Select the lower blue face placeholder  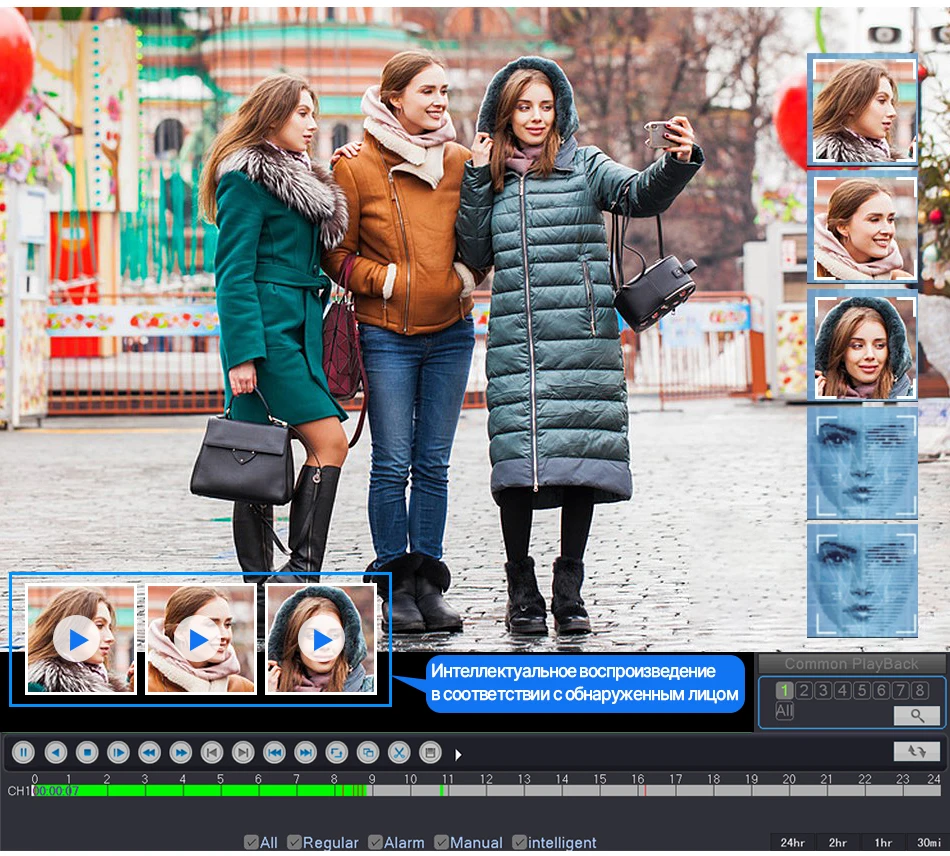click(862, 580)
